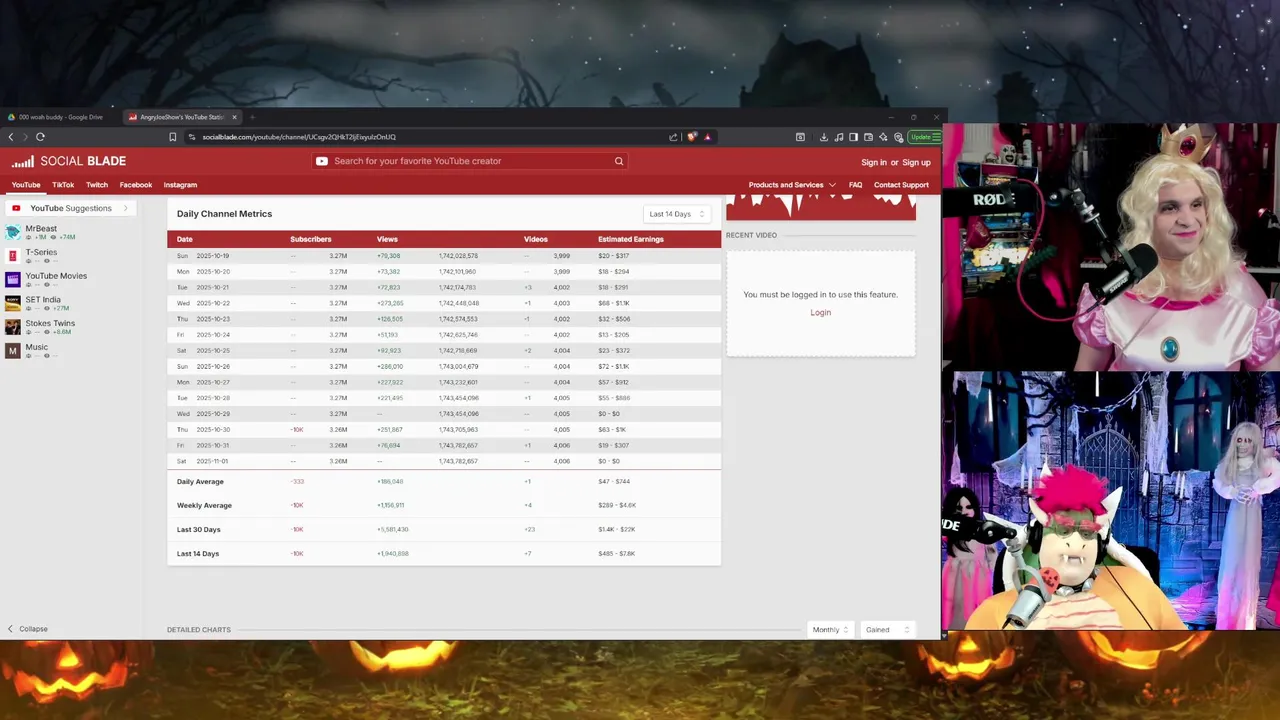The image size is (1280, 720).
Task: Click Sign in link
Action: 874,162
